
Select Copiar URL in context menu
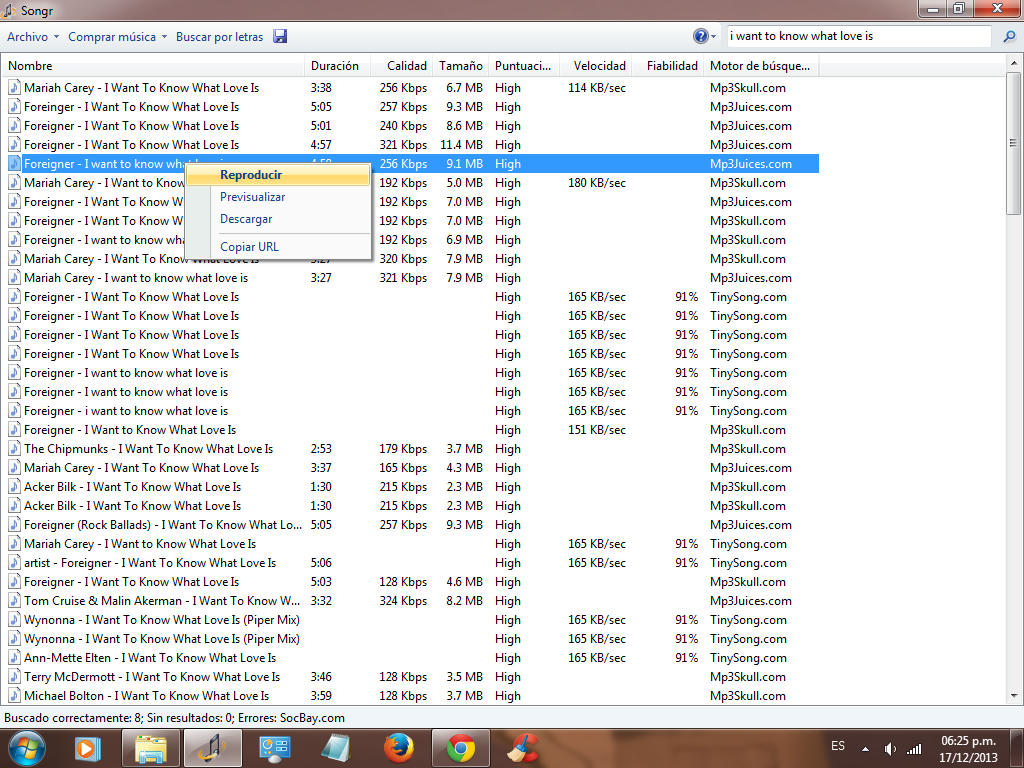point(249,247)
